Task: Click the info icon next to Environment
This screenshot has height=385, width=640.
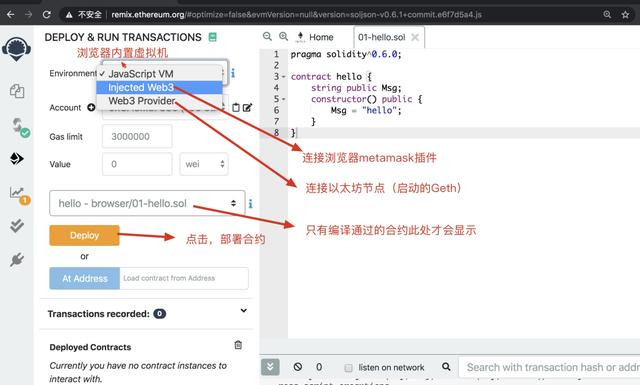Action: click(x=233, y=73)
